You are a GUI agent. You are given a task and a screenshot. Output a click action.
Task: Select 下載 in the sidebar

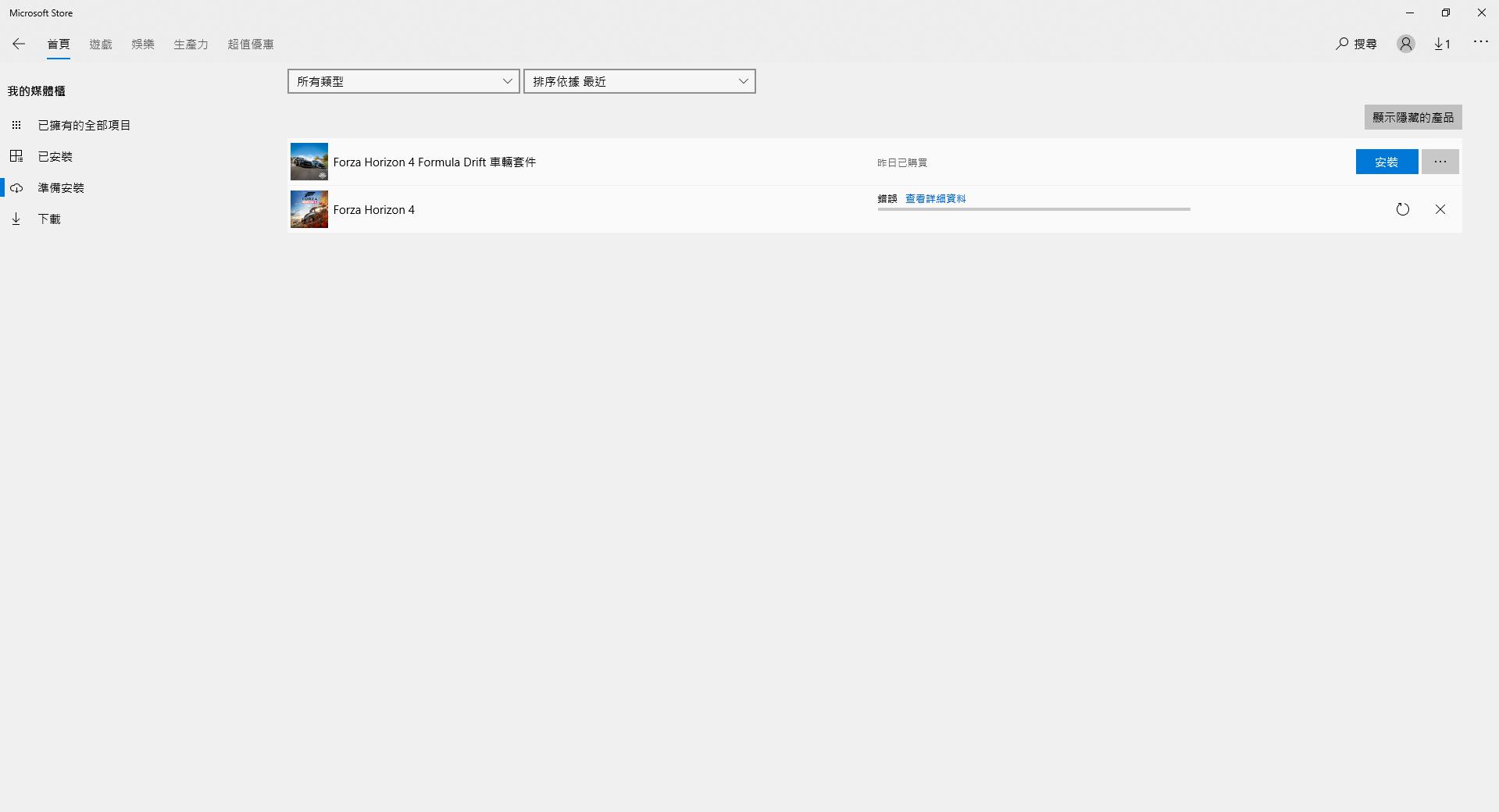(x=49, y=219)
